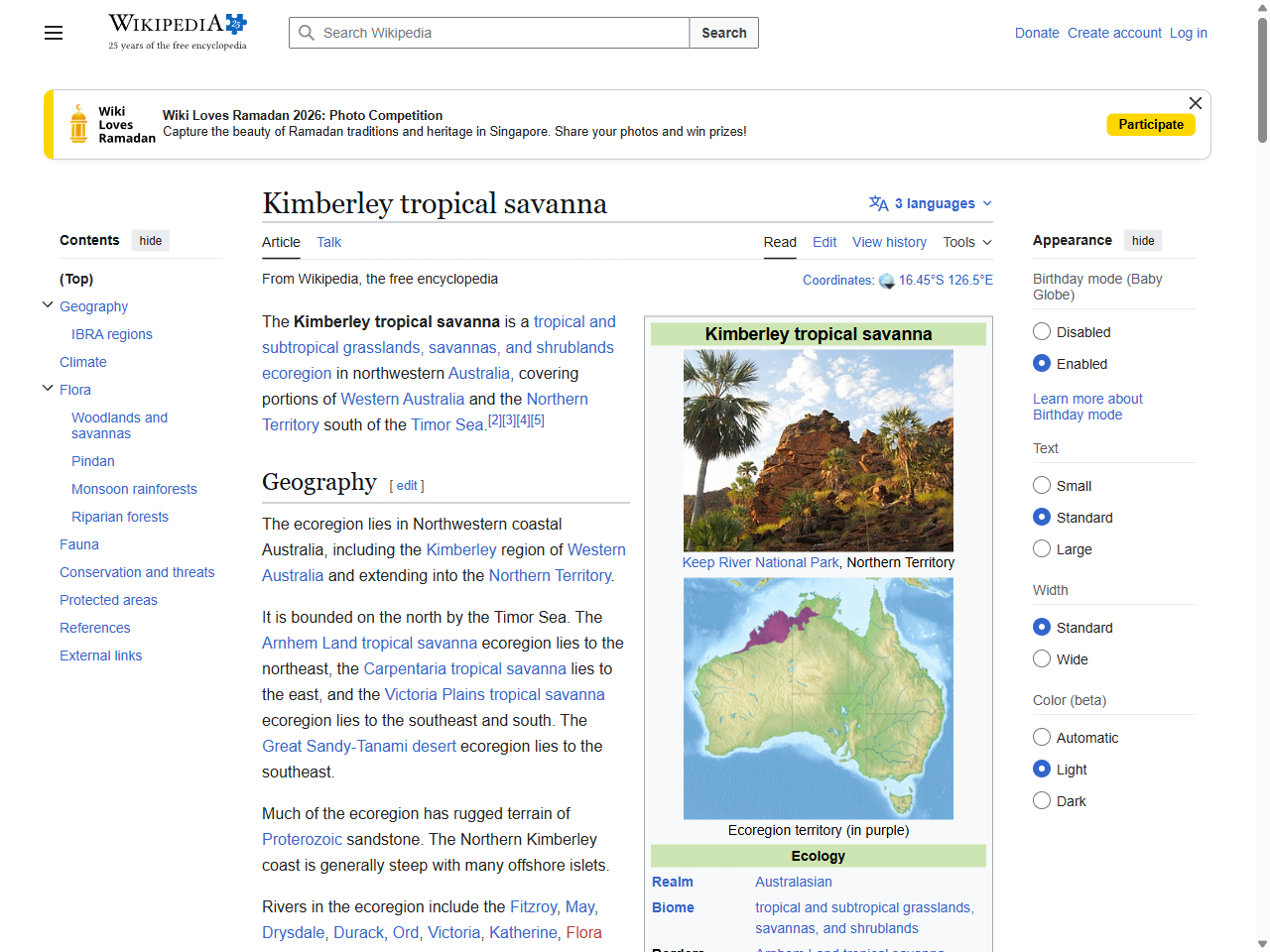
Task: Dismiss the Ramadan banner with the X icon
Action: coord(1195,103)
